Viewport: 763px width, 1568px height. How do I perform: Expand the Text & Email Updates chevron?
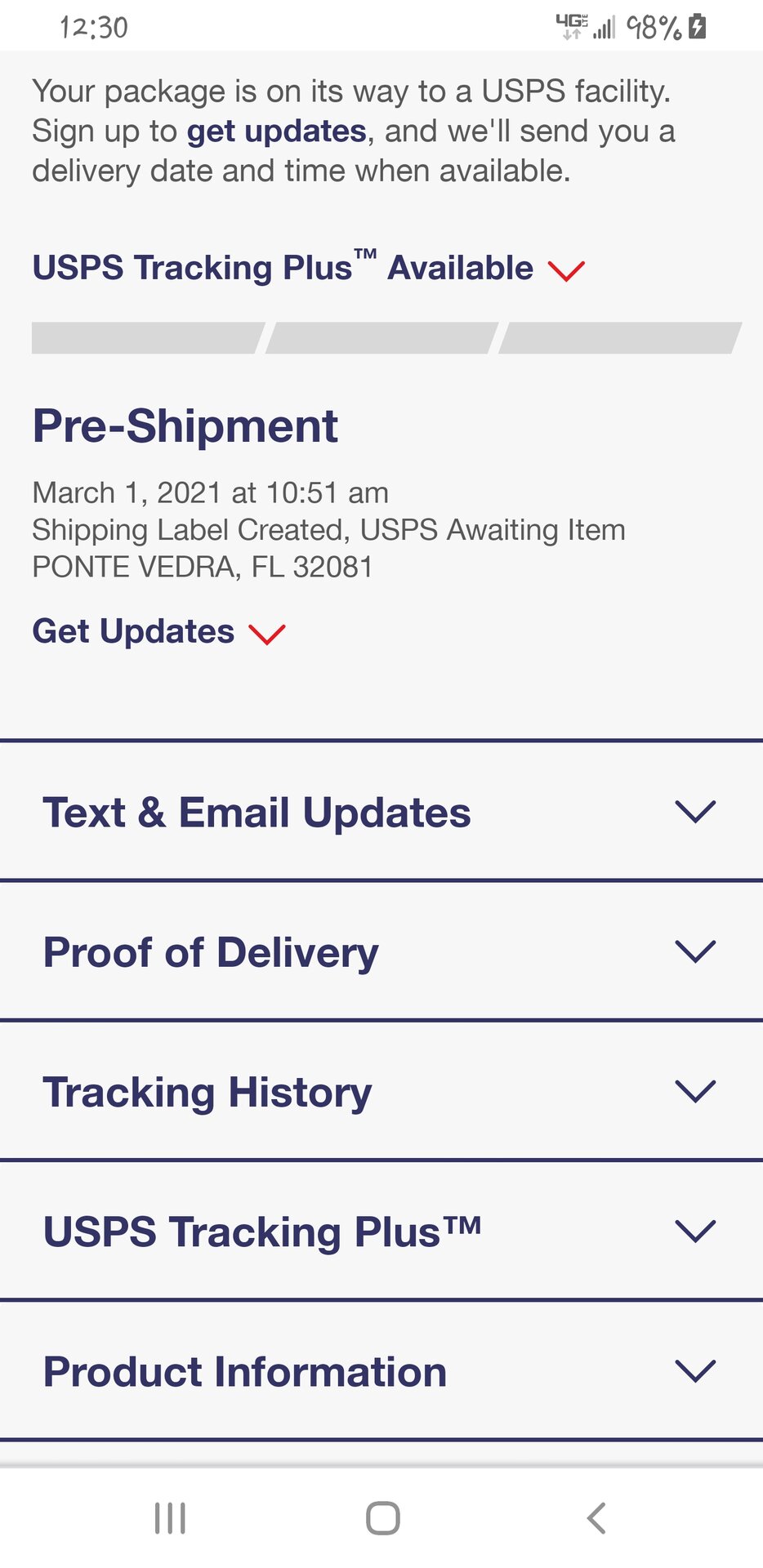pos(695,812)
